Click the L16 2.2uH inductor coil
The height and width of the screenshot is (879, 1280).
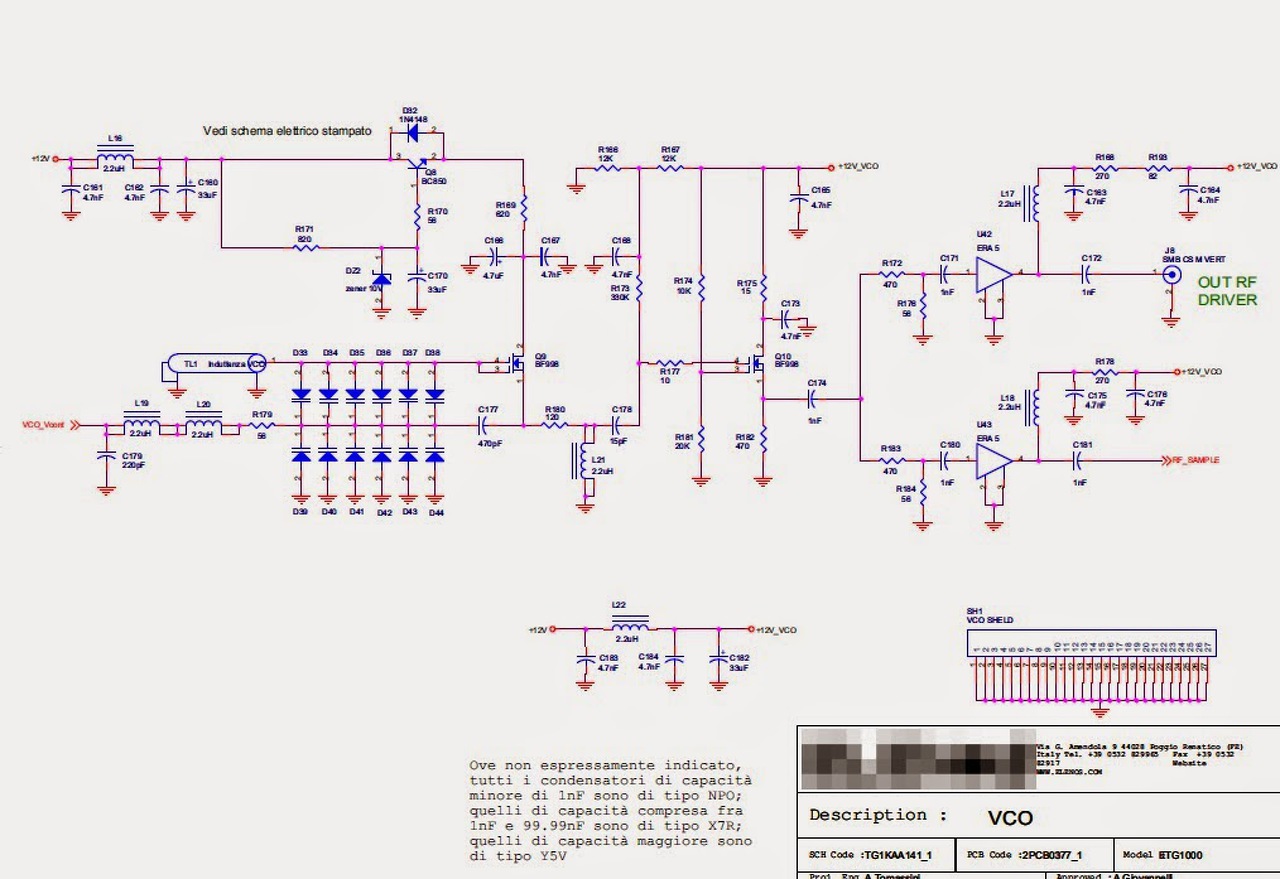point(115,158)
